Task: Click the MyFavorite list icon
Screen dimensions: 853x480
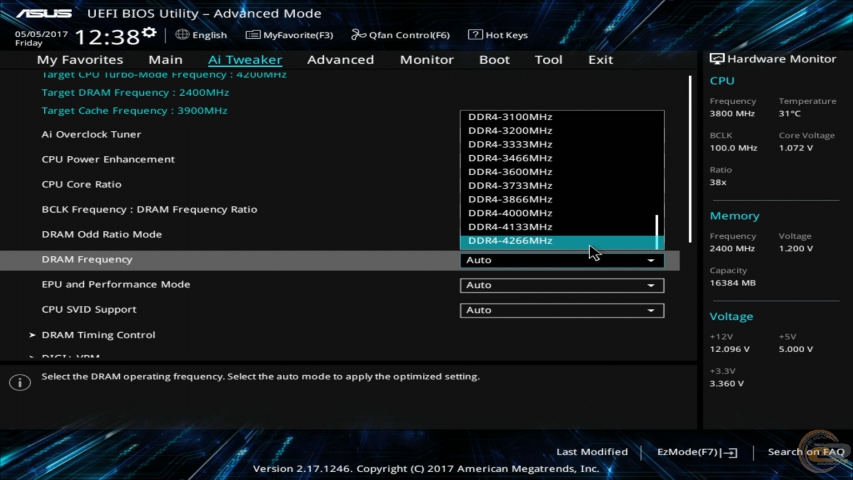Action: coord(252,35)
